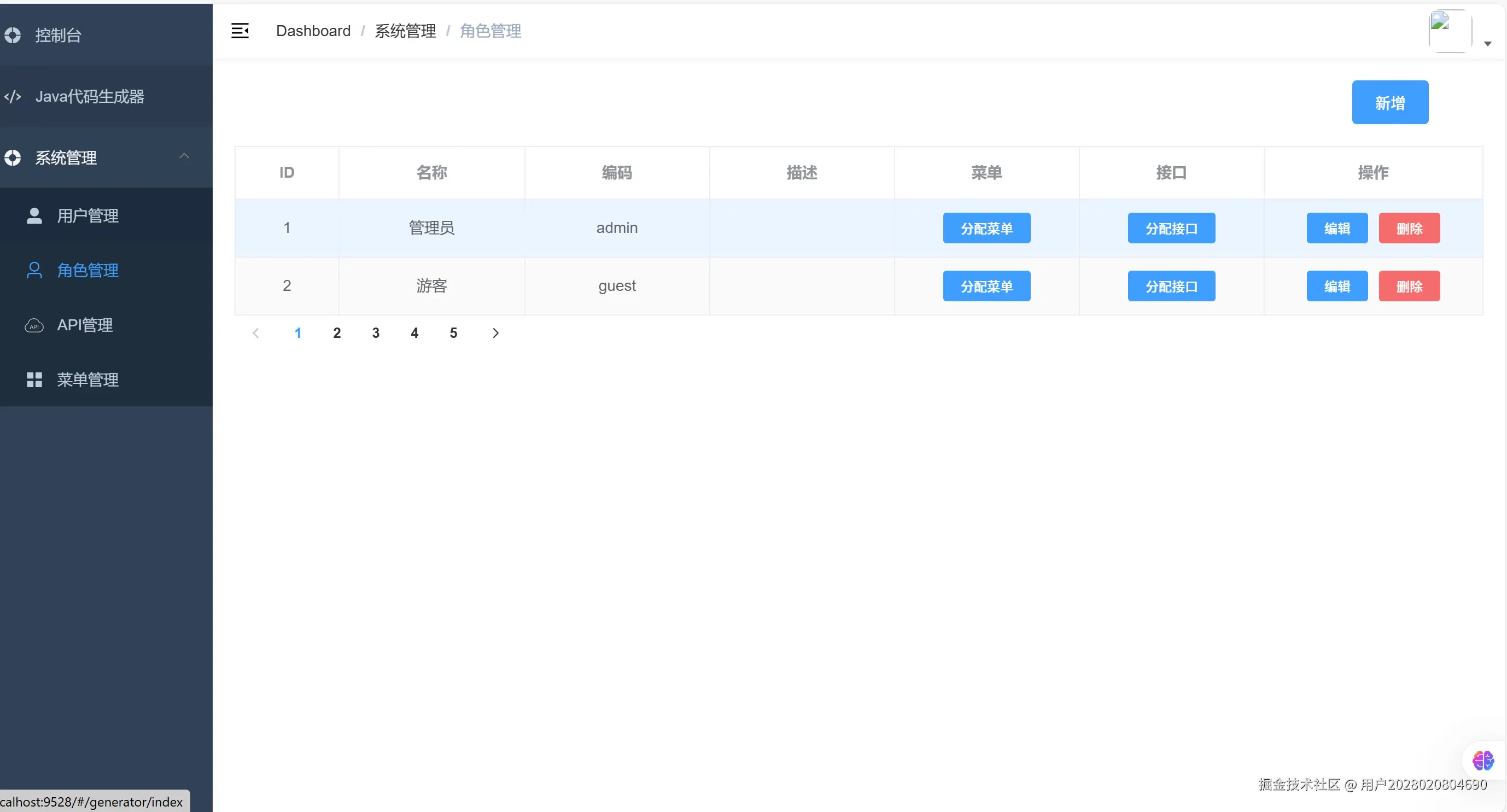Click 分配菜单 for the 管理员 role

(986, 228)
